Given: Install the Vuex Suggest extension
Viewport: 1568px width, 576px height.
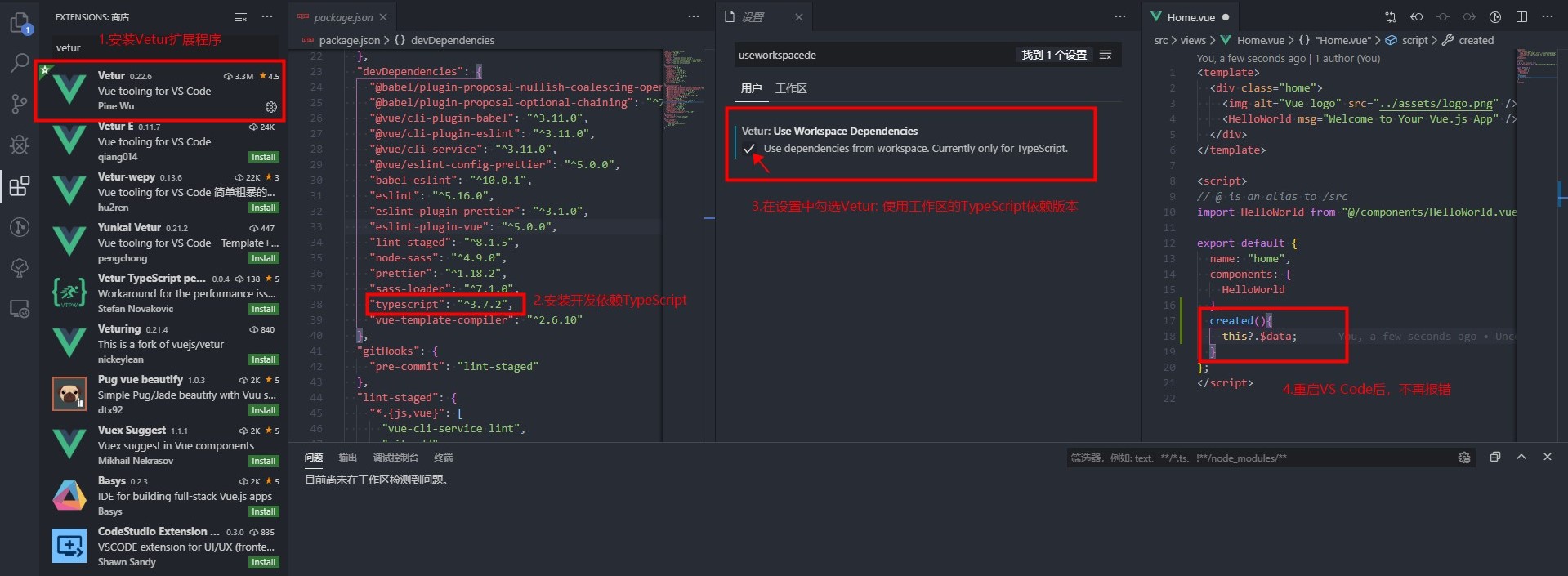Looking at the screenshot, I should 263,461.
